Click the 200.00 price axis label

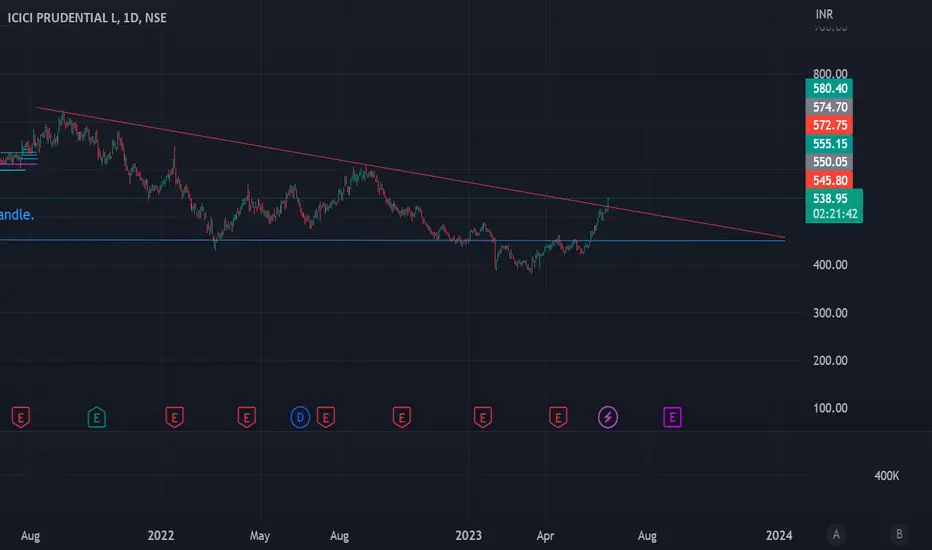[x=830, y=360]
